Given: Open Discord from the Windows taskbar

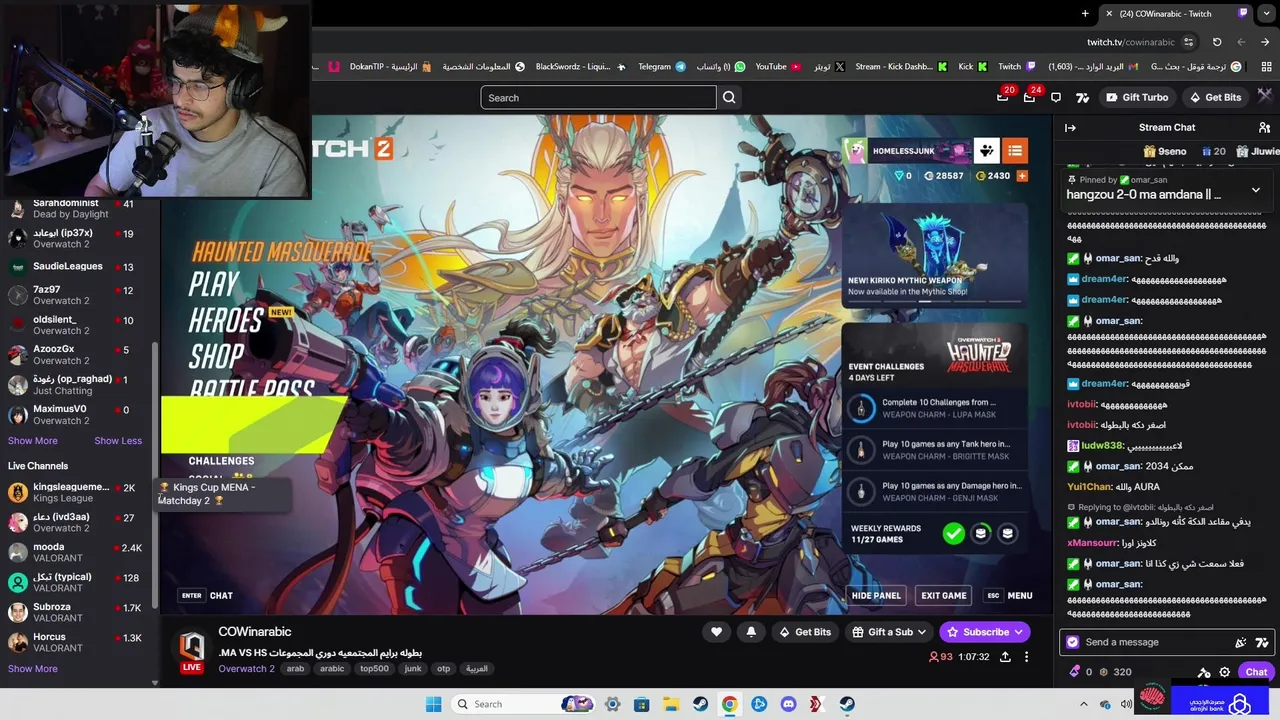Looking at the screenshot, I should 788,704.
